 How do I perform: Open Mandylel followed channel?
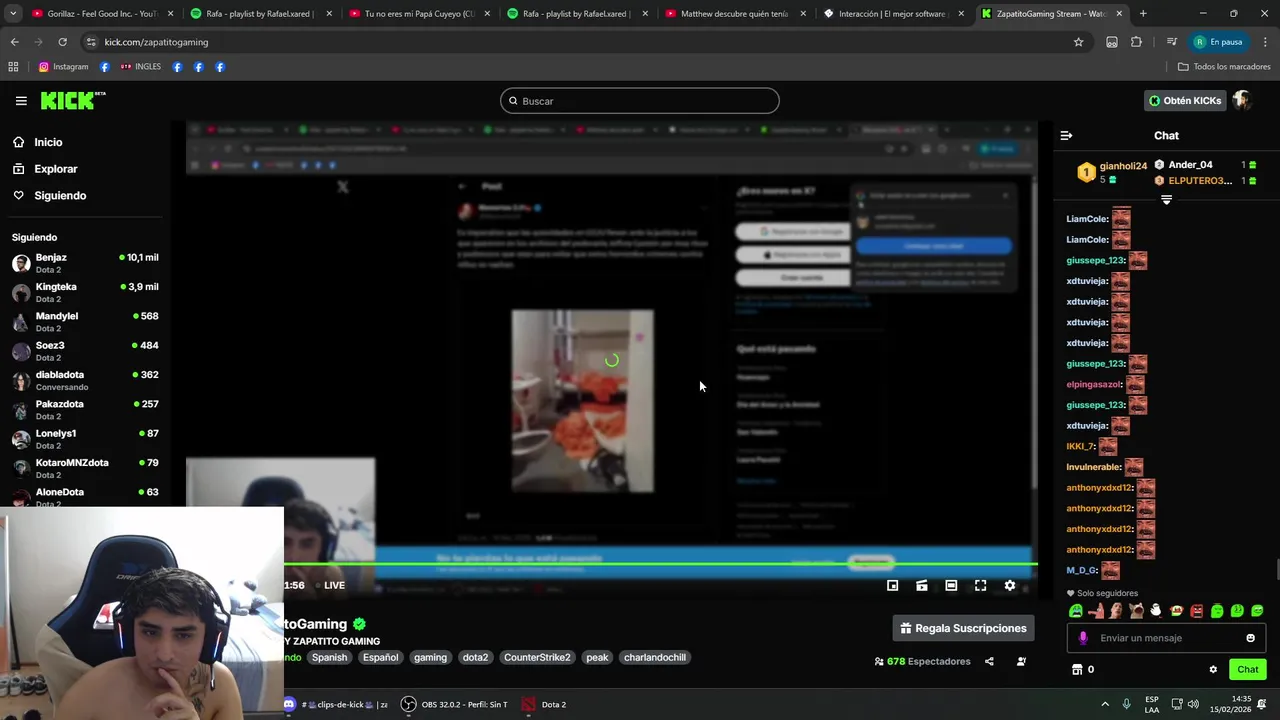pyautogui.click(x=84, y=322)
